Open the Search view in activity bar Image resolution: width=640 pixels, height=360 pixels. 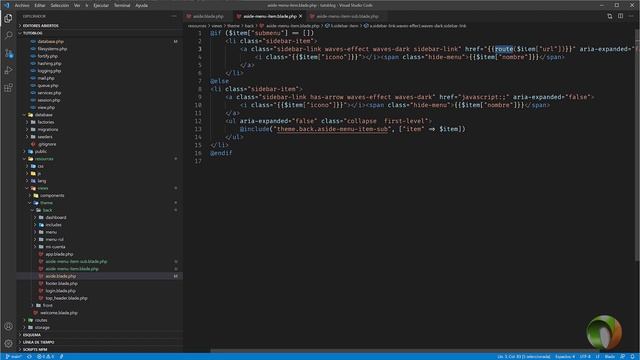[8, 36]
